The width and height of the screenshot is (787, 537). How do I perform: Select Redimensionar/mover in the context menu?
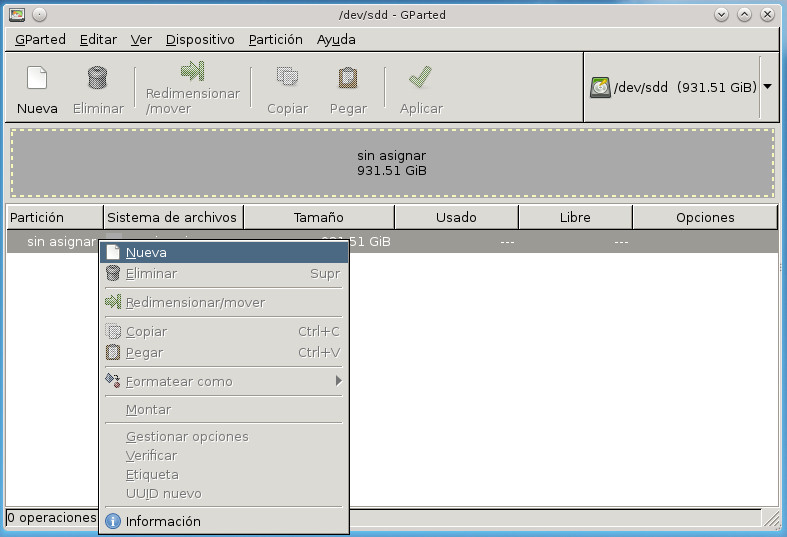[224, 302]
